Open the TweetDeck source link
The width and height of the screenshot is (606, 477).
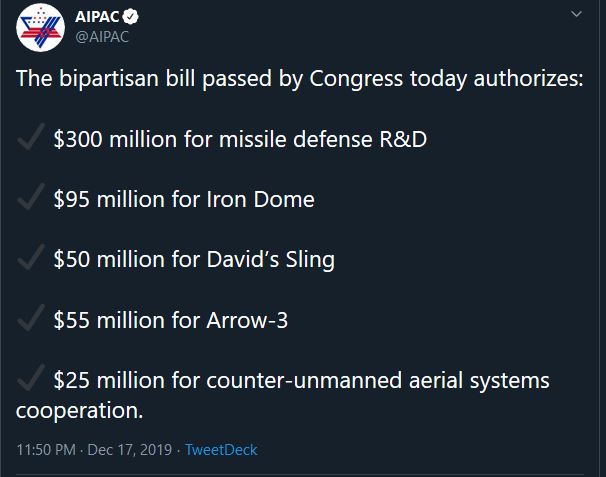221,450
